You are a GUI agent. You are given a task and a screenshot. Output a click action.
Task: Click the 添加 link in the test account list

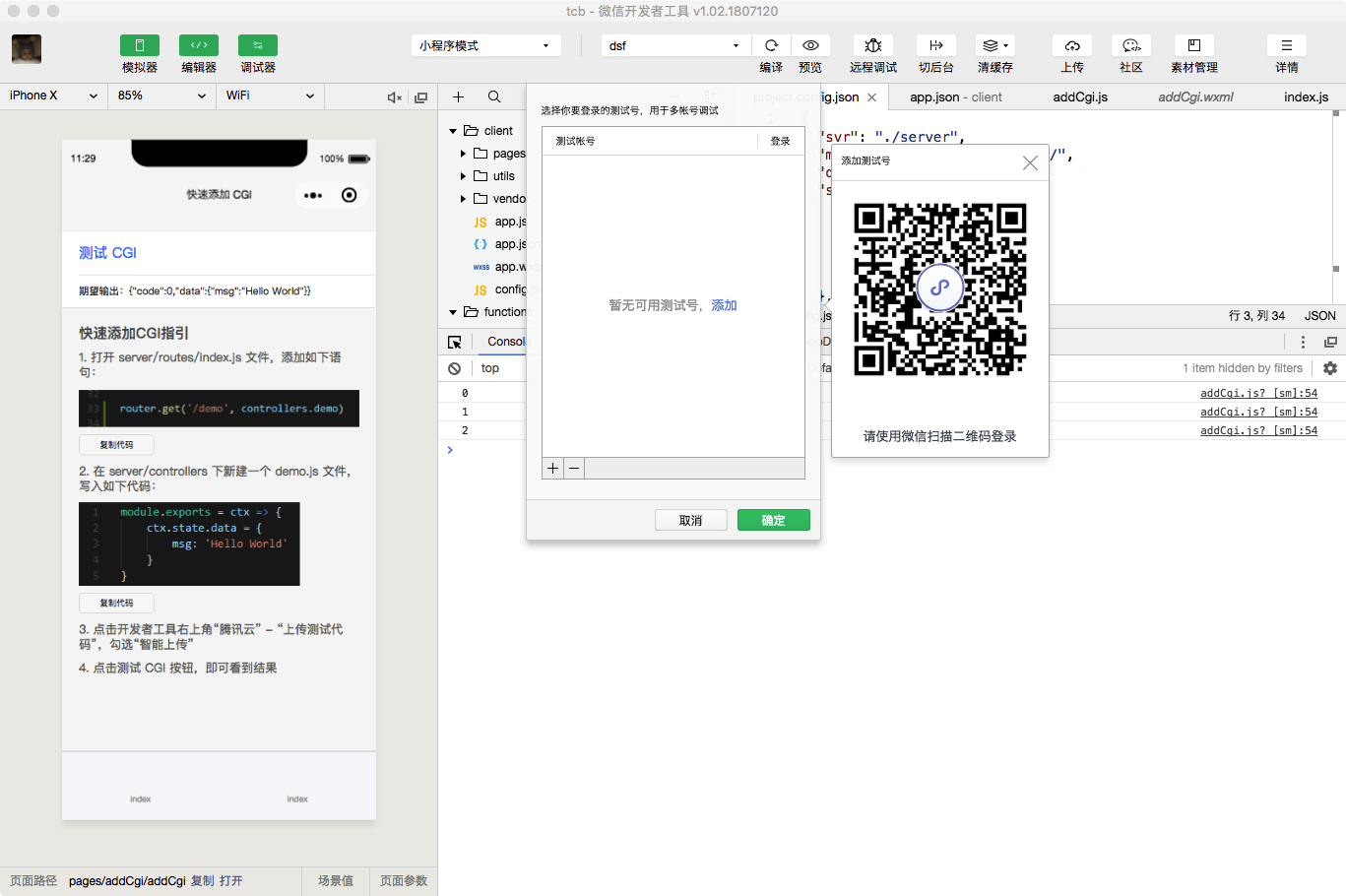pyautogui.click(x=724, y=305)
